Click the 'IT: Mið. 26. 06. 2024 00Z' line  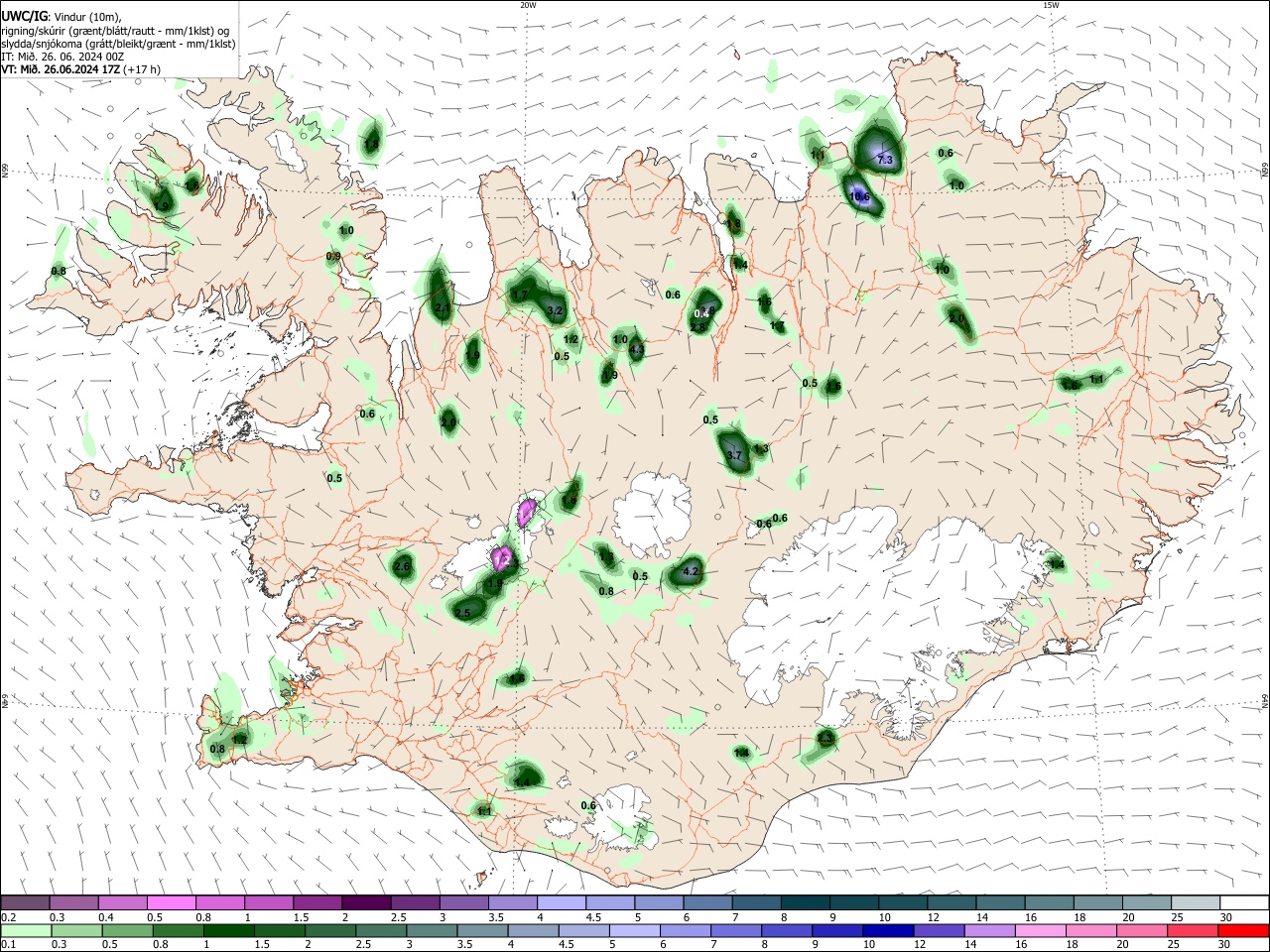63,57
